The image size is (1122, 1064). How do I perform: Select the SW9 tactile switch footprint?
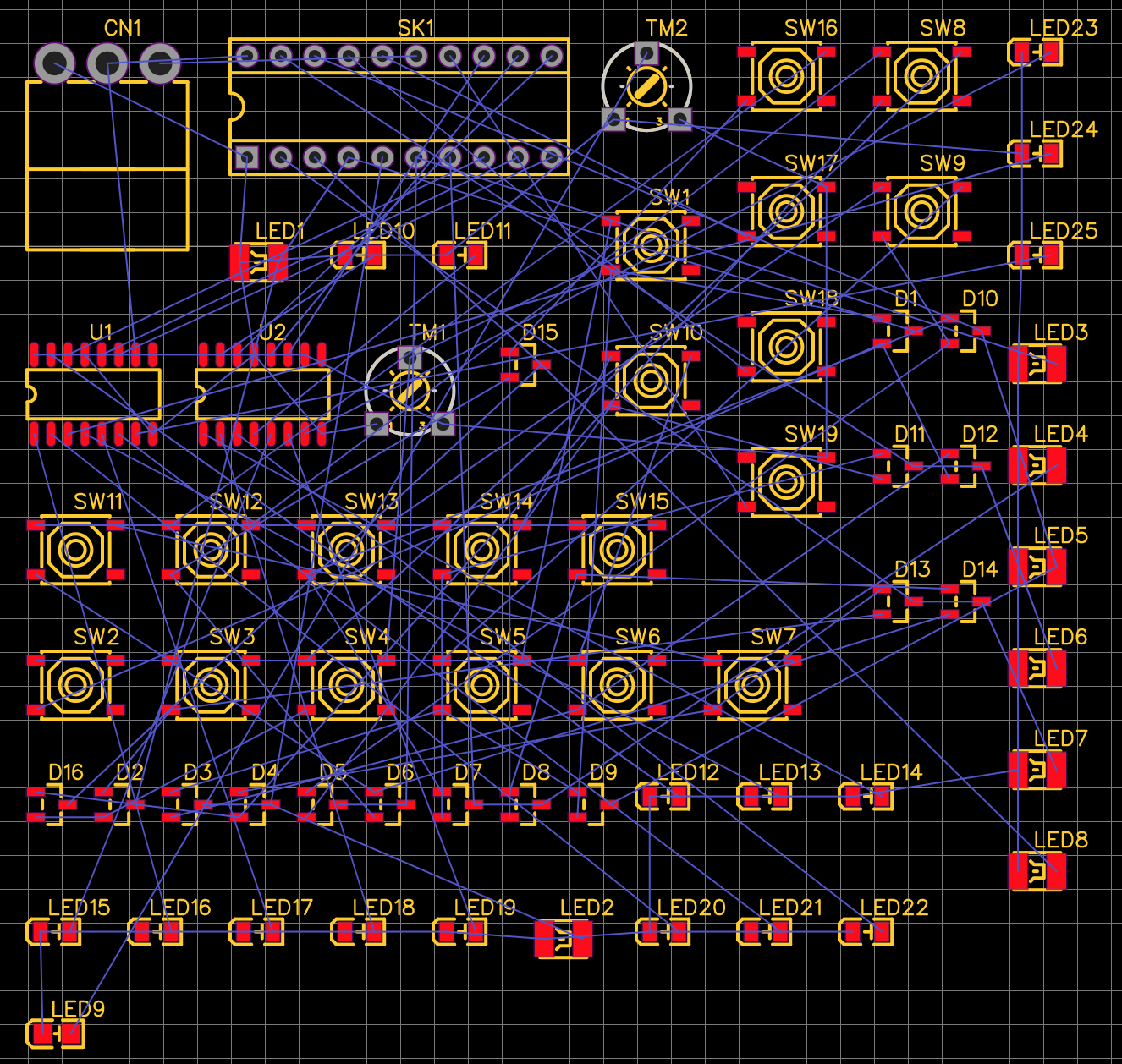click(921, 211)
